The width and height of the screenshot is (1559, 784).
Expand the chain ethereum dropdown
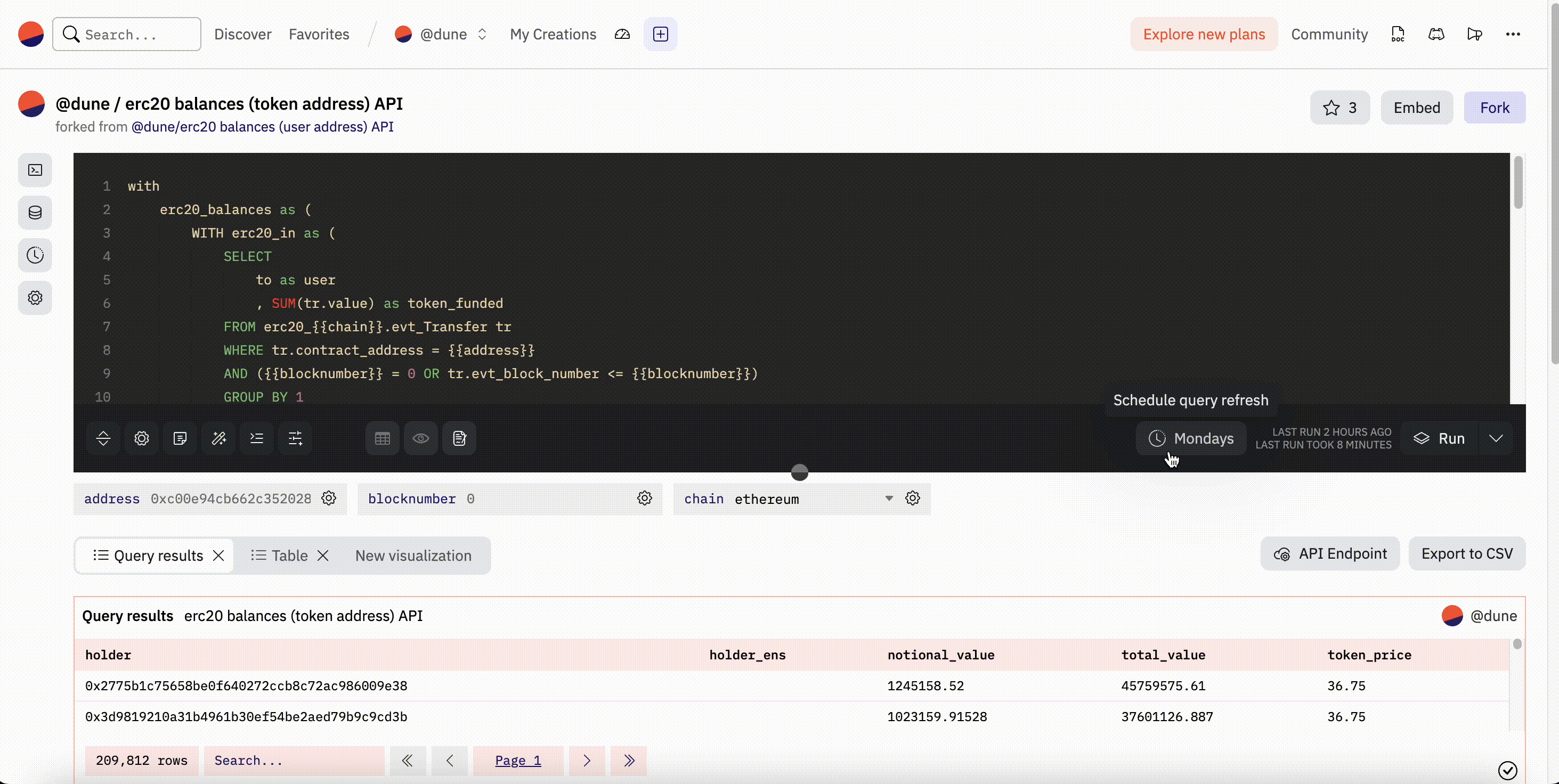pos(888,499)
